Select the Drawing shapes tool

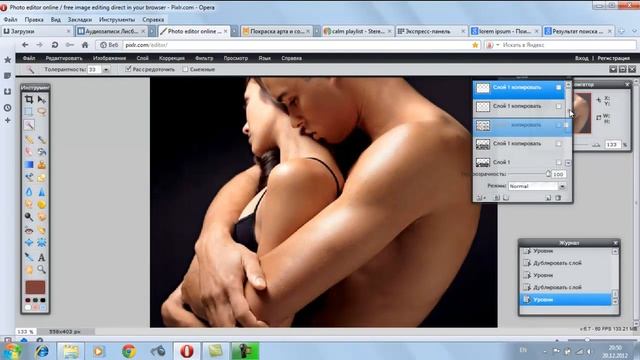pos(42,178)
